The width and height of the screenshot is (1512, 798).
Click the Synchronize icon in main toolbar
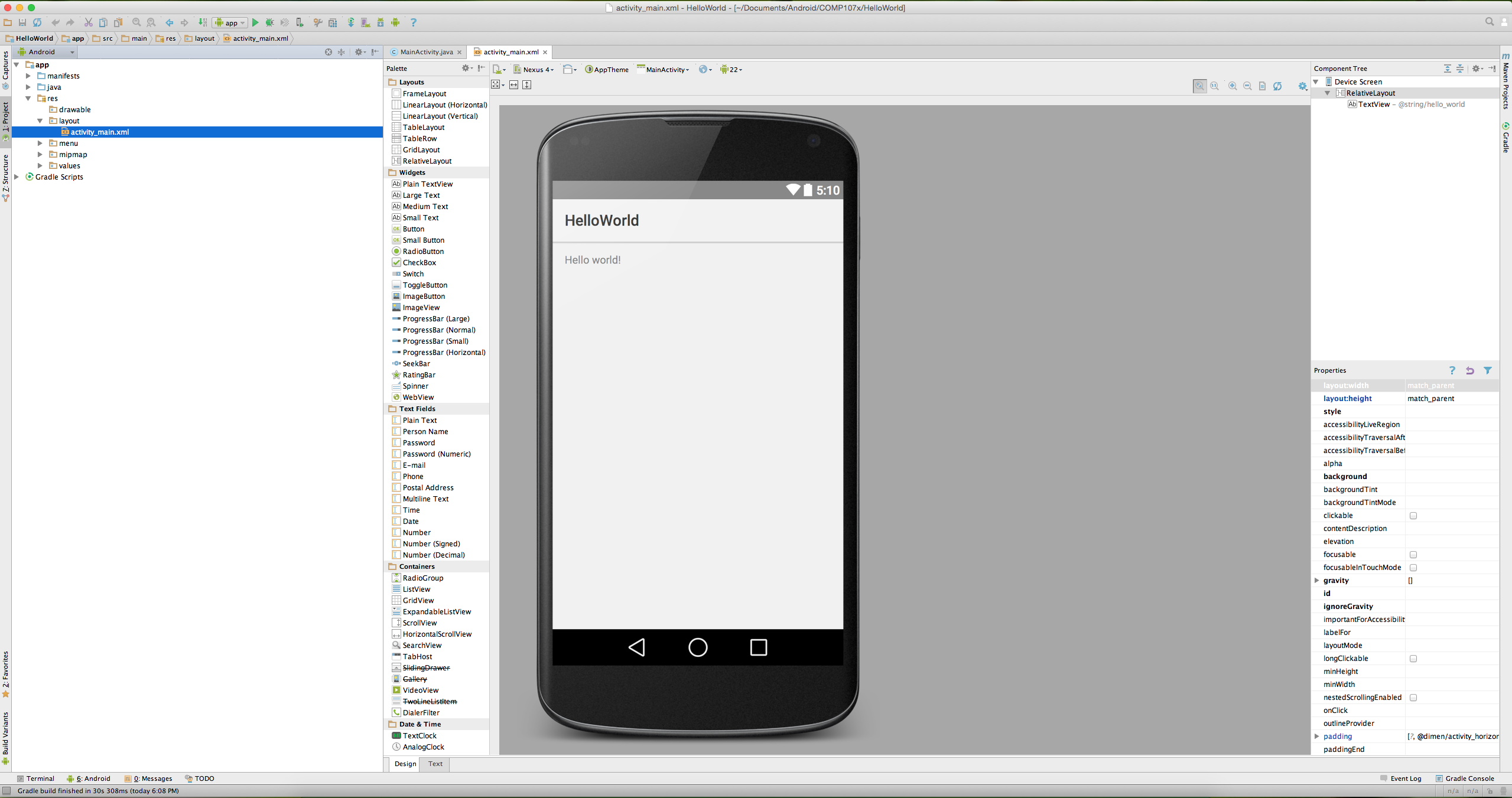click(x=37, y=22)
